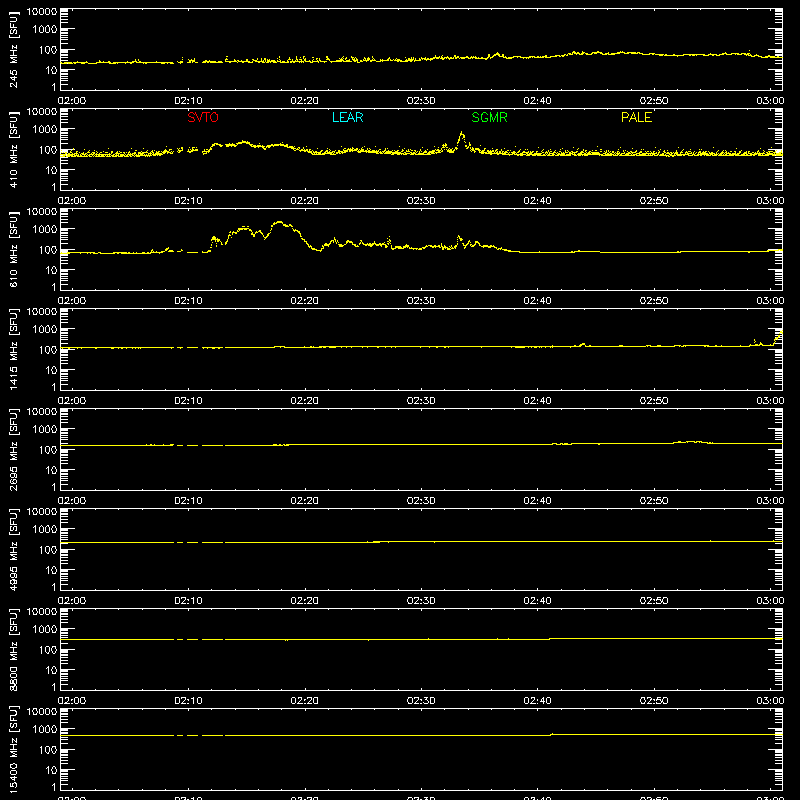Image resolution: width=800 pixels, height=800 pixels.
Task: Click 02:20 tick under the 1415 MHz panel
Action: click(305, 401)
